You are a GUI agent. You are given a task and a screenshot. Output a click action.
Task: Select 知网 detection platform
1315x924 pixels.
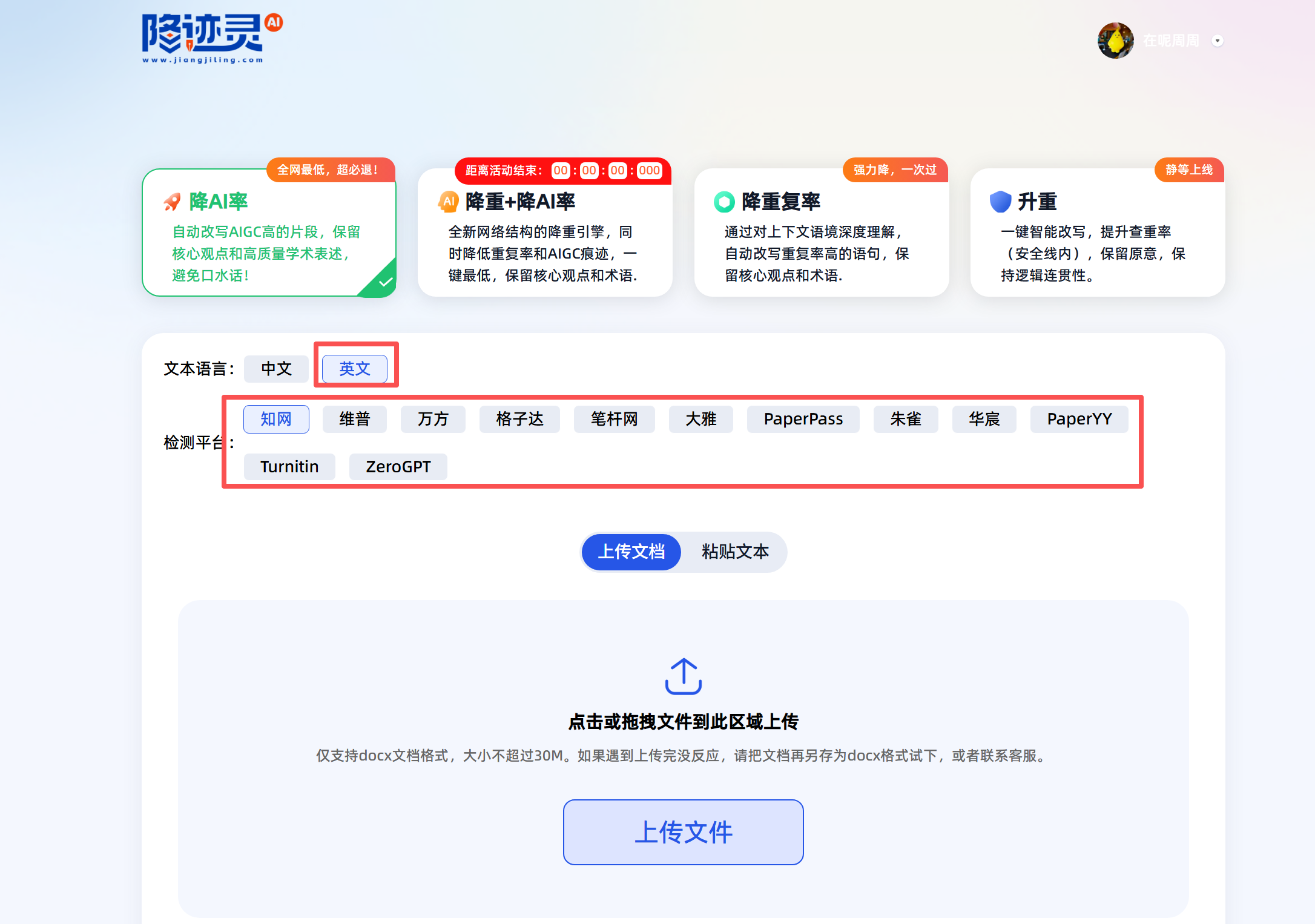click(x=276, y=419)
